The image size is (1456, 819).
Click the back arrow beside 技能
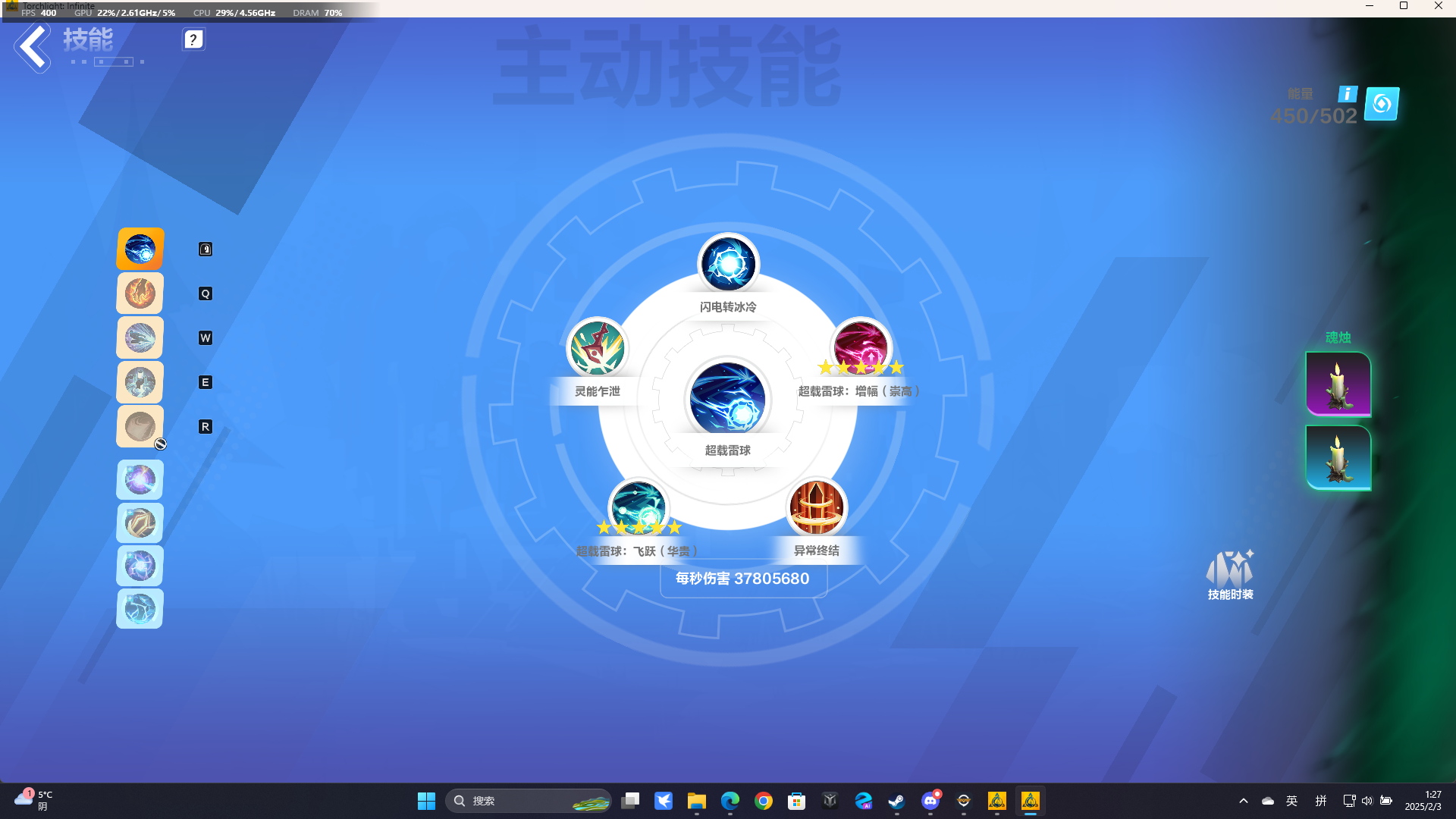[32, 47]
